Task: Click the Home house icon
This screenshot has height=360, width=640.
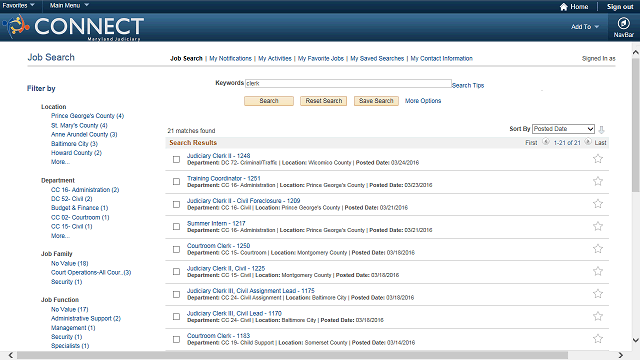Action: [564, 7]
